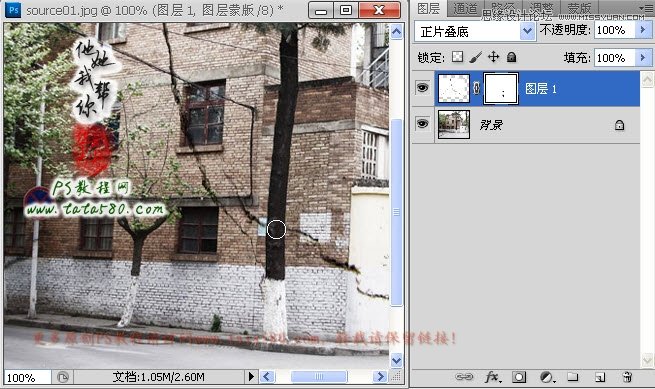
Task: Lock image pixels brush icon
Action: [x=475, y=57]
